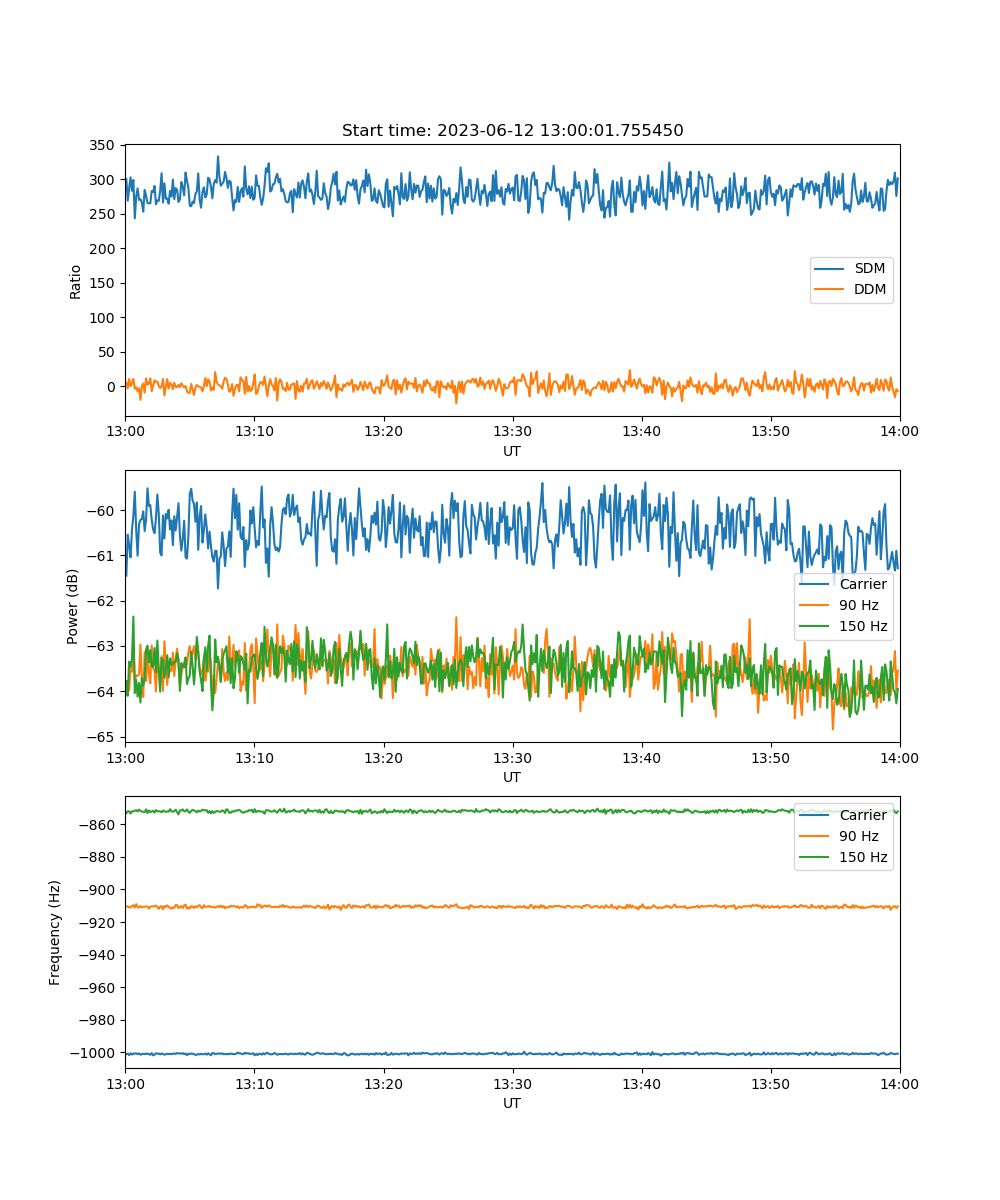Click the −1000 tick on the Frequency axis
The height and width of the screenshot is (1200, 1000).
point(94,1053)
